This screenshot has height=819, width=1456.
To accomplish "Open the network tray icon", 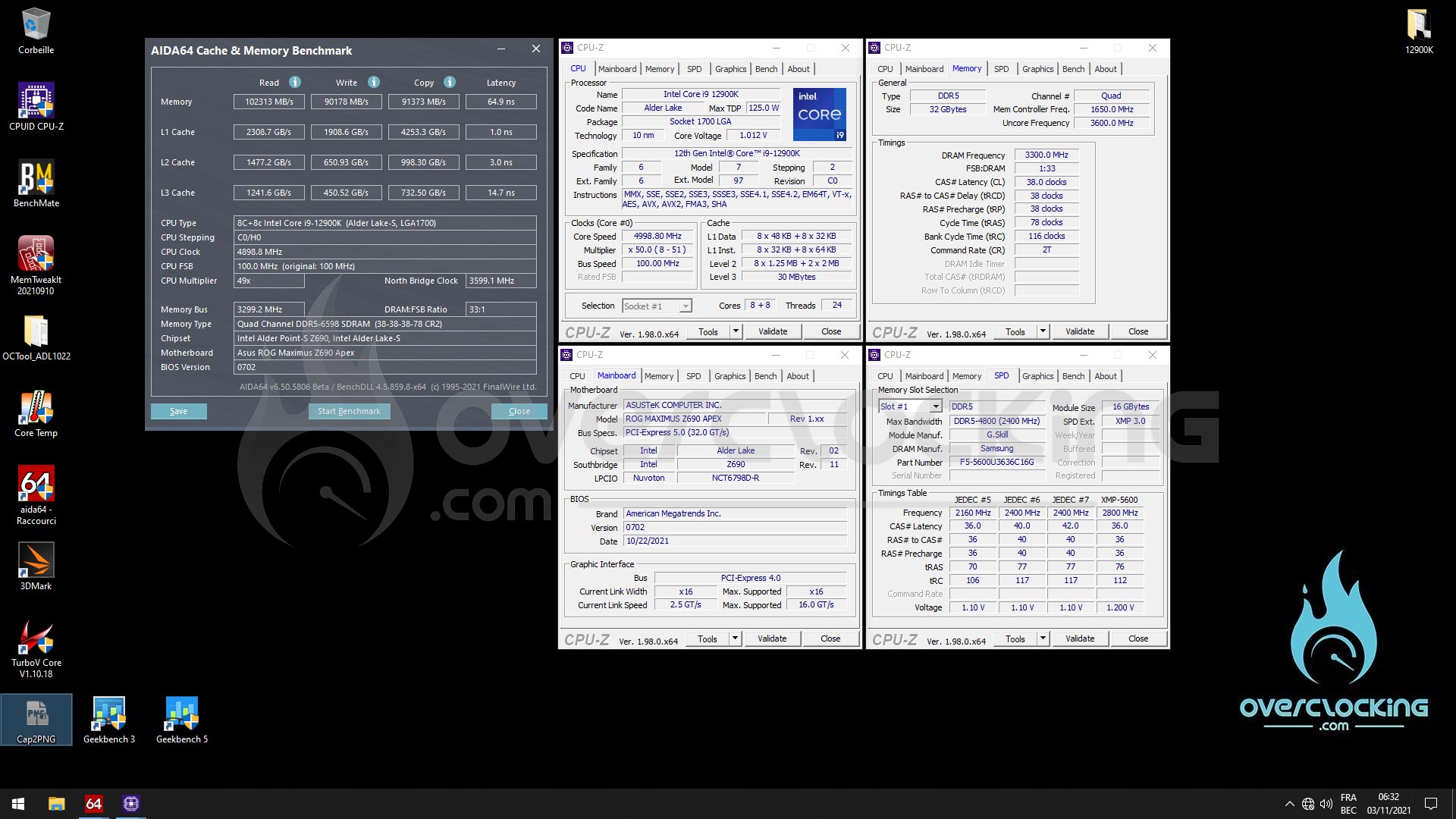I will 1308,804.
